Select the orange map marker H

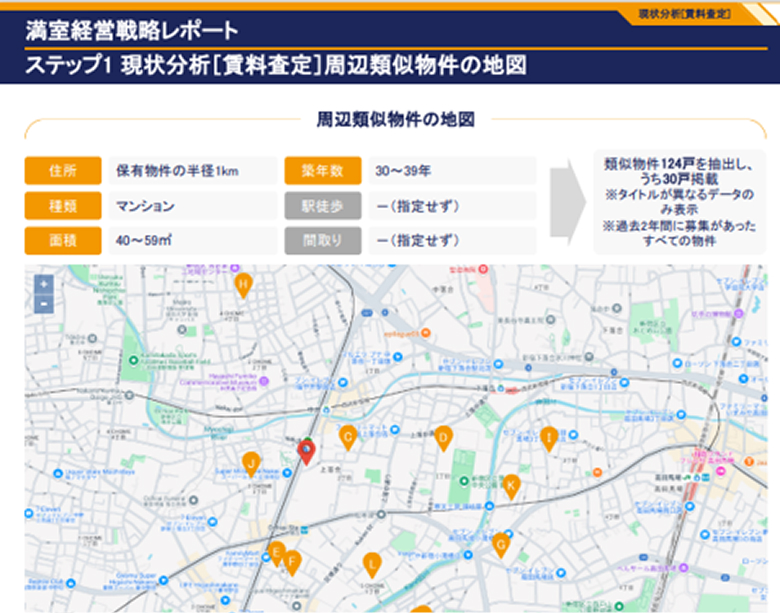[x=243, y=286]
